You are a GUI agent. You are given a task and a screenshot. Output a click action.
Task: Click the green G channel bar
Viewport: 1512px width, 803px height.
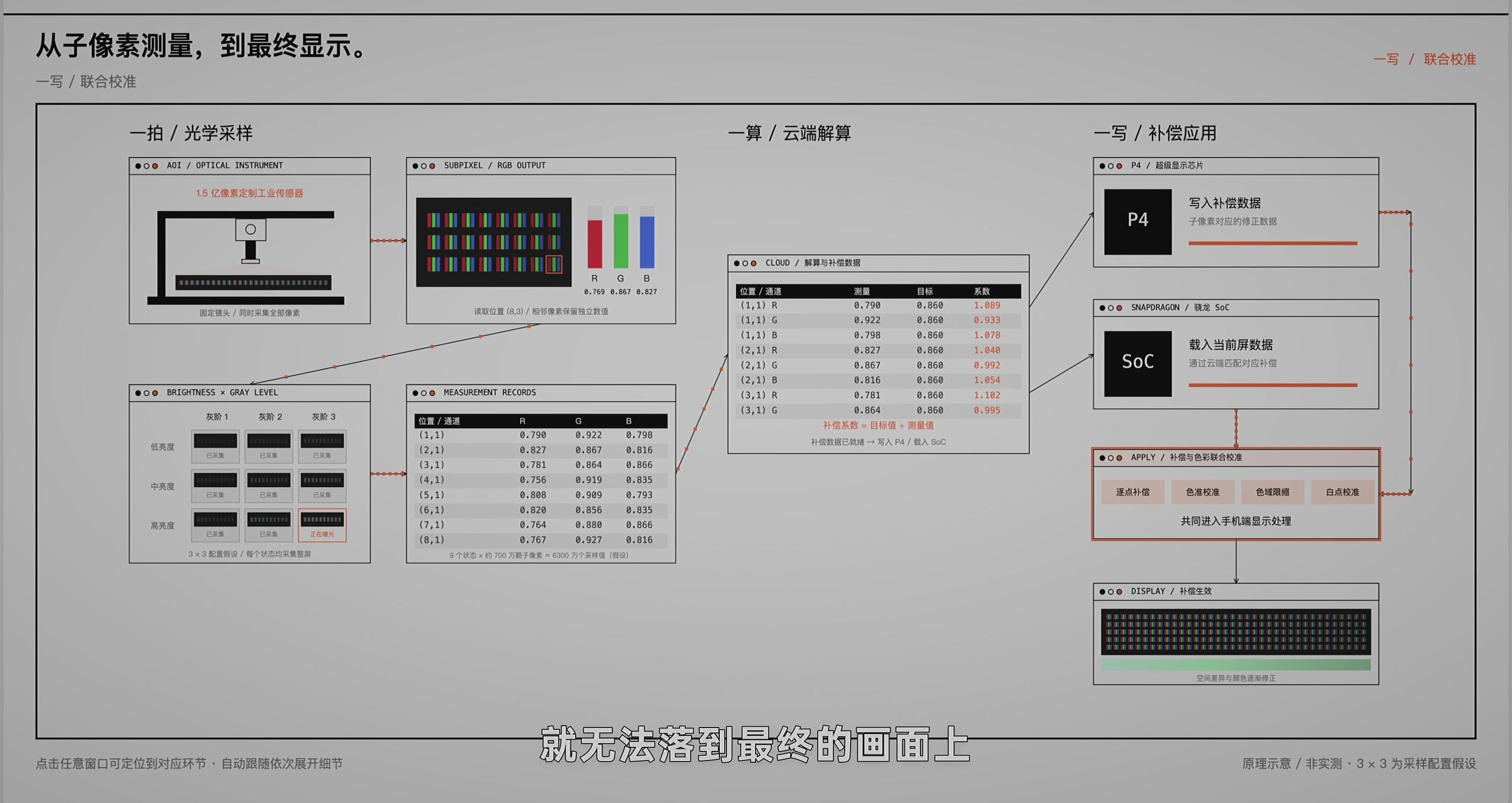tap(620, 240)
